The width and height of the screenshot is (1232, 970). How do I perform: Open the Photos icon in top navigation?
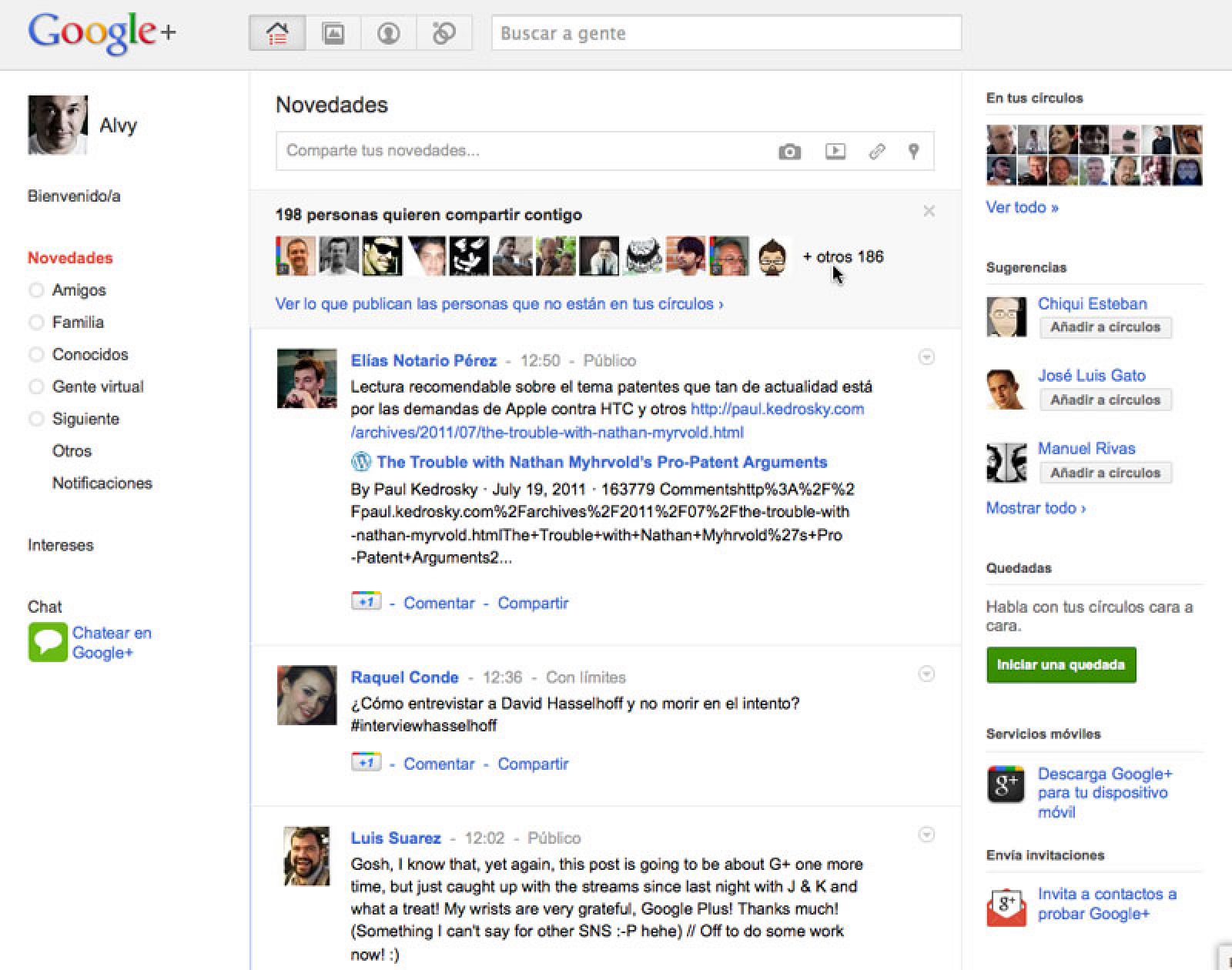[x=333, y=33]
